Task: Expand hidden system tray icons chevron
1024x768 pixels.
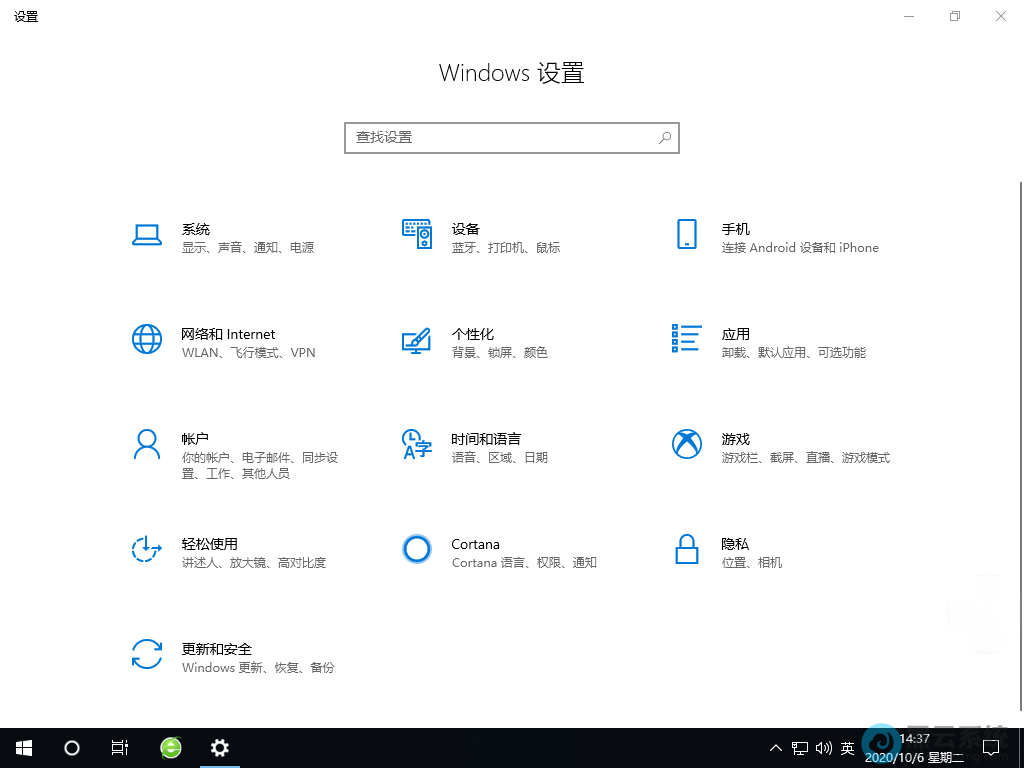Action: coord(775,748)
